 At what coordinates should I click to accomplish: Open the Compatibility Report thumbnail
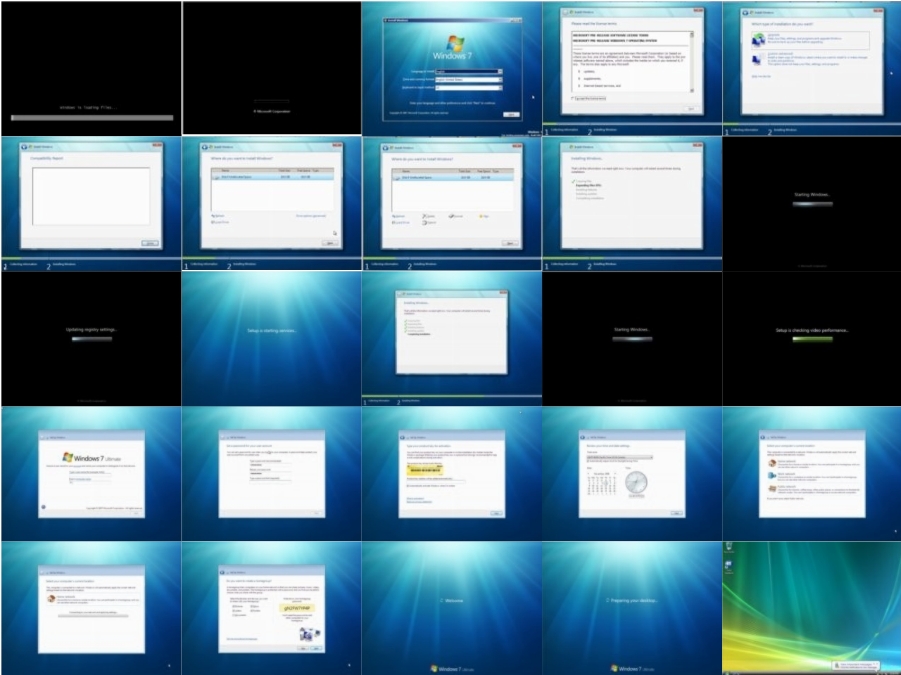click(x=91, y=203)
